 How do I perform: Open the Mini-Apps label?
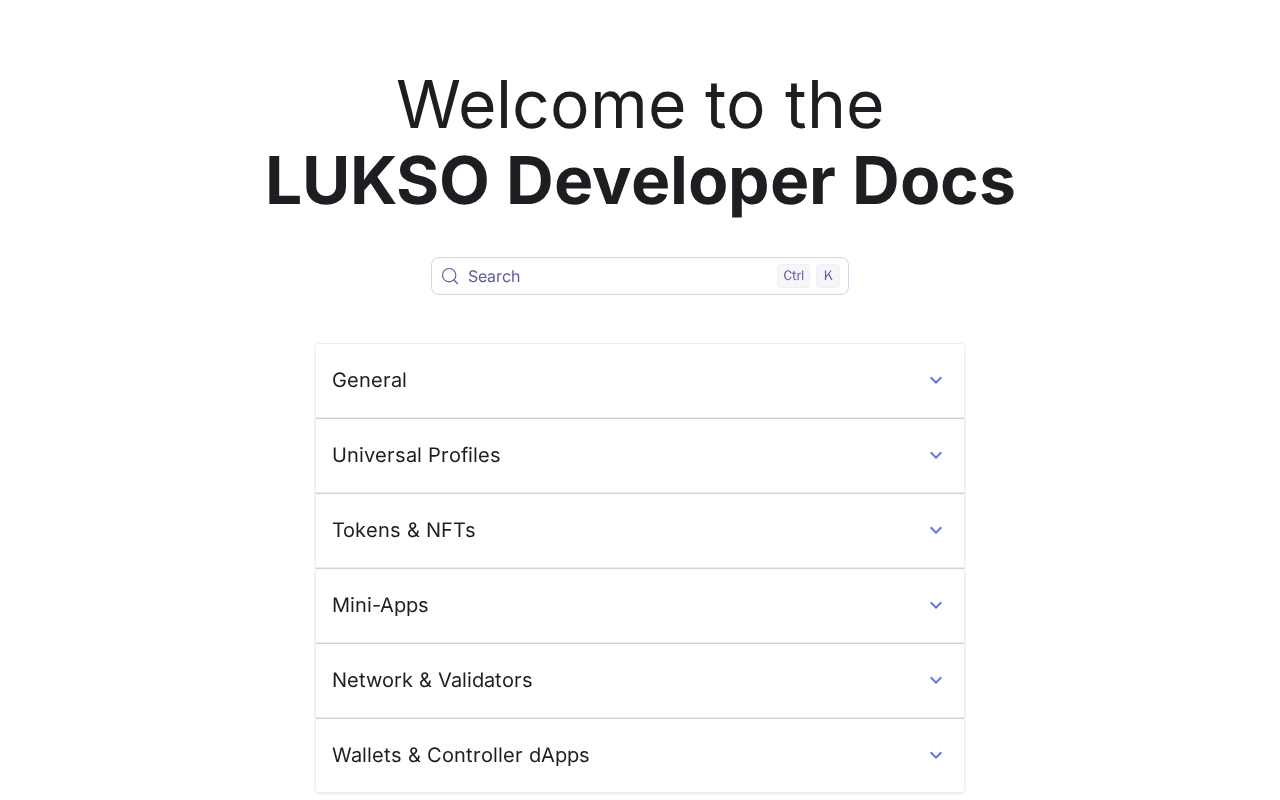tap(380, 605)
